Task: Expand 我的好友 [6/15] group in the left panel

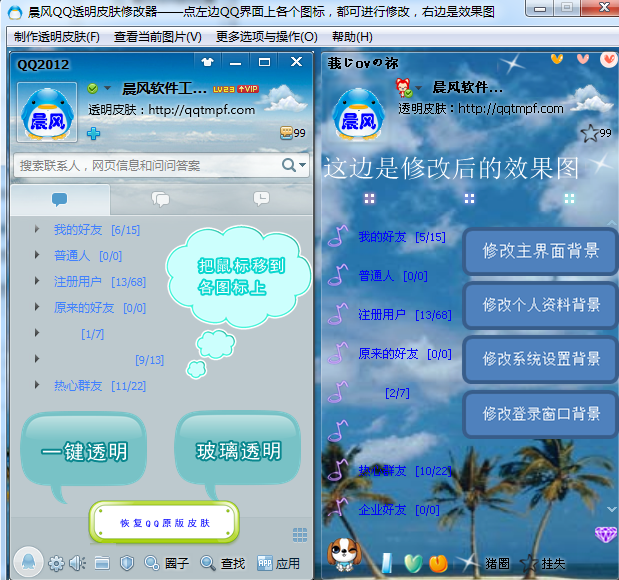Action: pyautogui.click(x=37, y=229)
